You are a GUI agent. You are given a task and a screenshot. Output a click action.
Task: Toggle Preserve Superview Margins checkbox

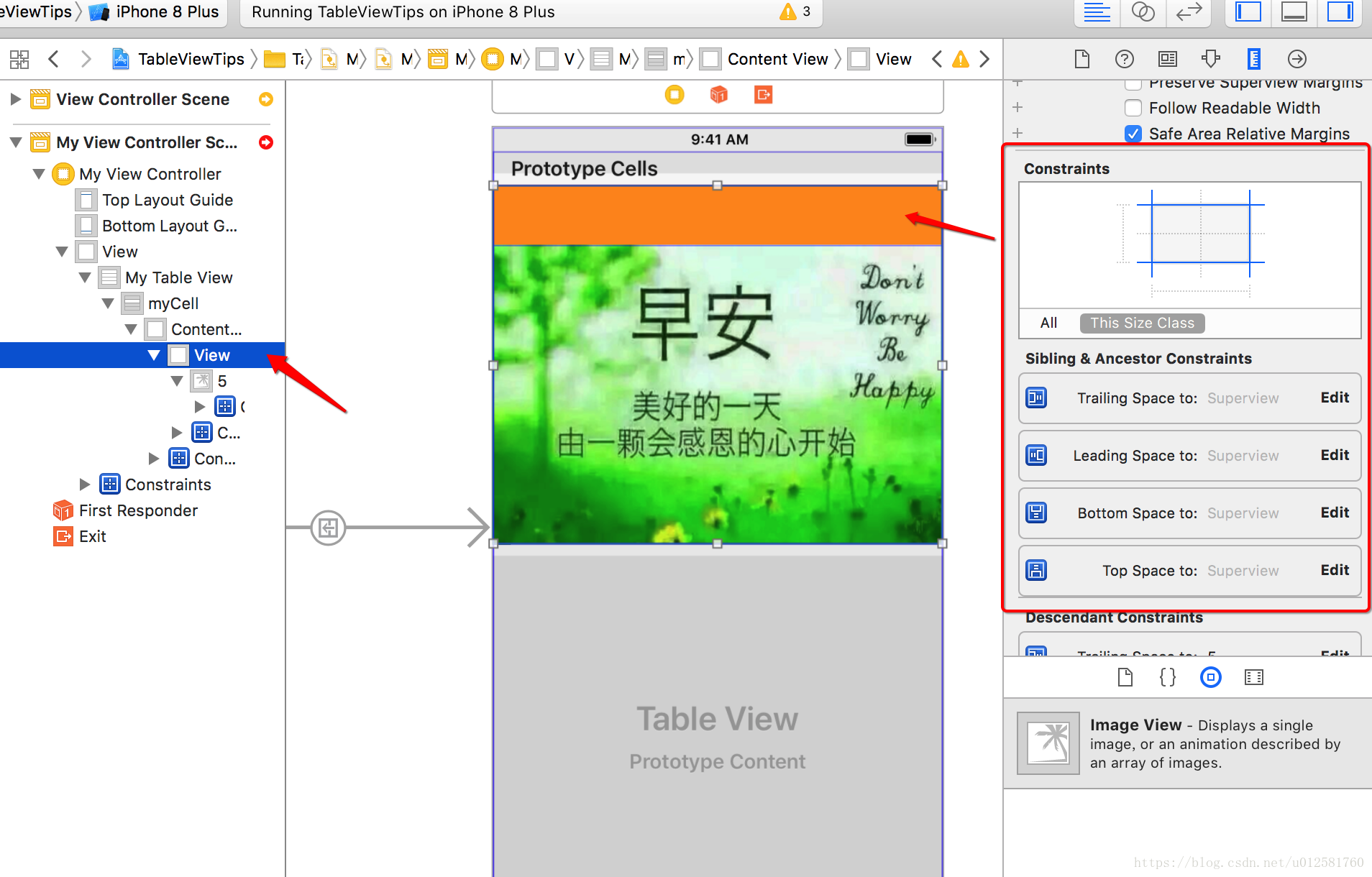(x=1133, y=84)
